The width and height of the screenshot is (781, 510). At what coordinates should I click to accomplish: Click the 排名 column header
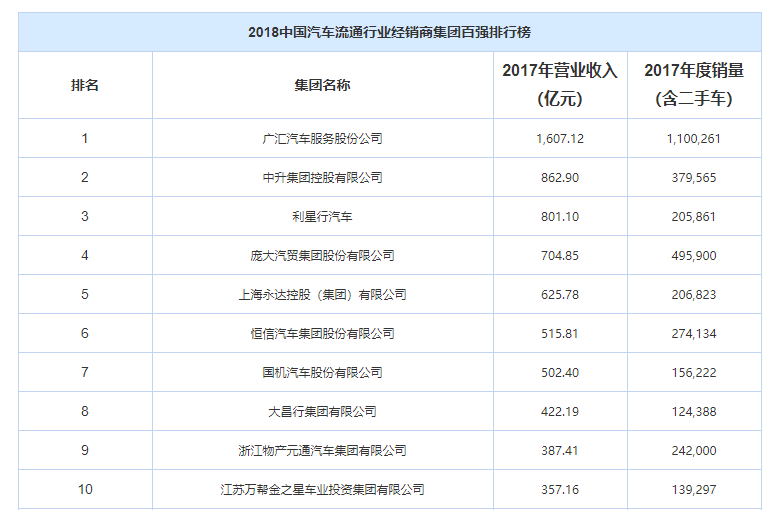85,85
